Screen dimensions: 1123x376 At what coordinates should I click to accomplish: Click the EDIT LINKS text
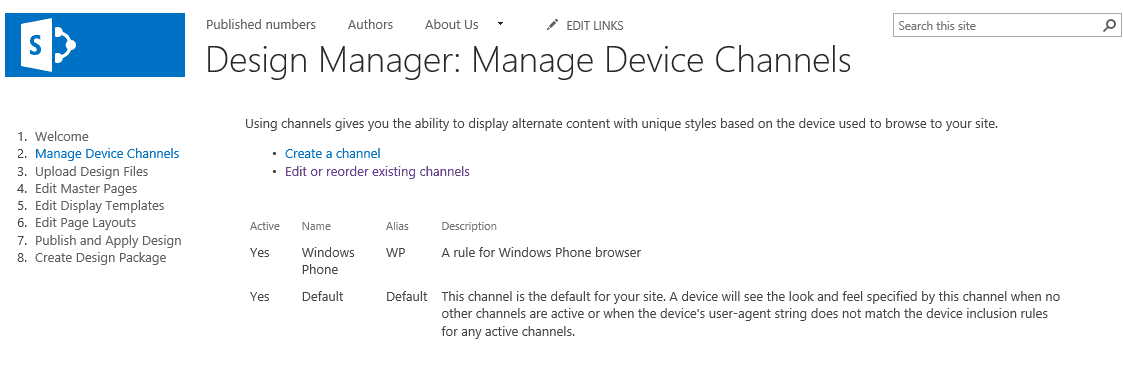[x=594, y=26]
